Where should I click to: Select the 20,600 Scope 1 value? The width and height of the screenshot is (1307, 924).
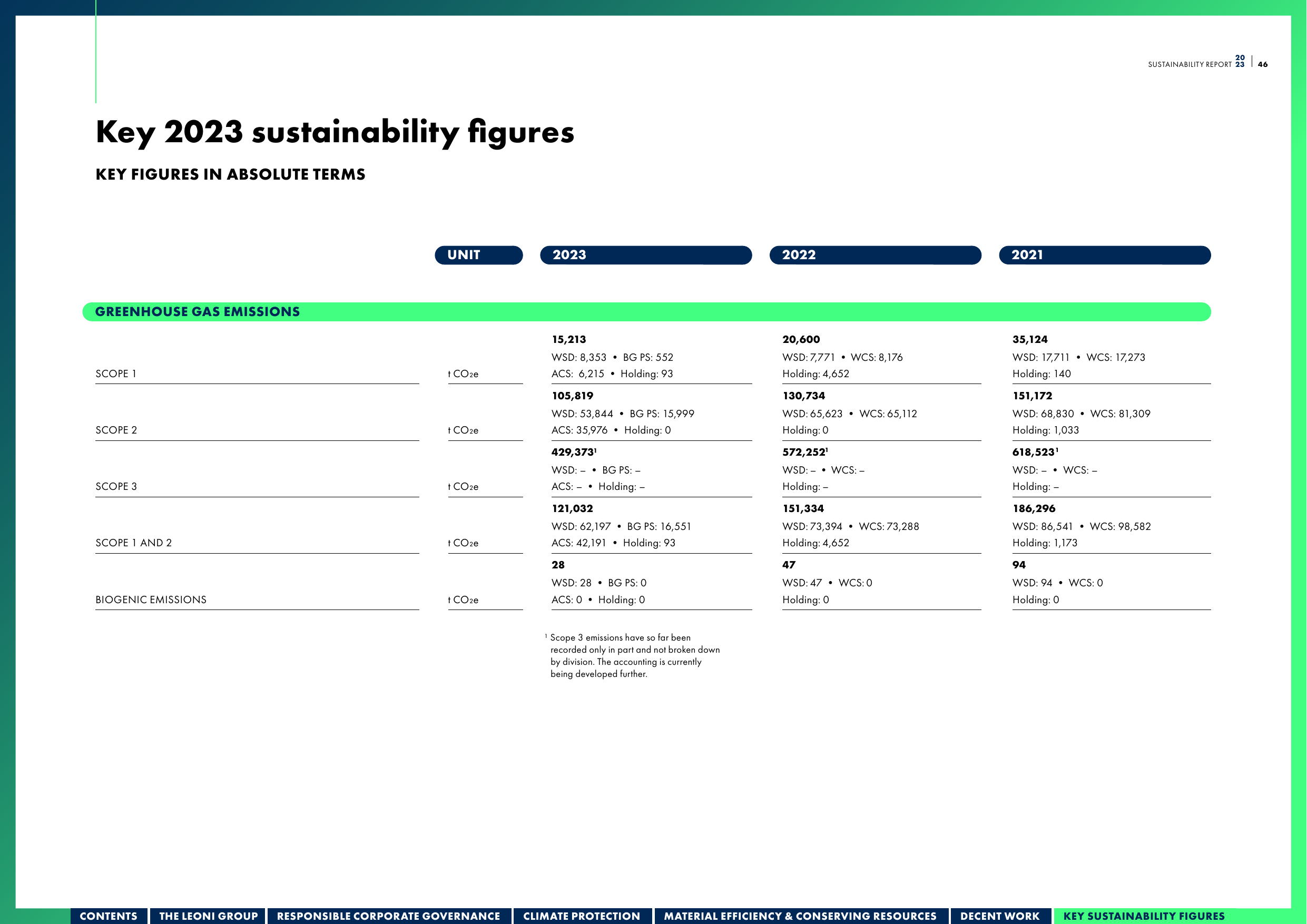[x=801, y=339]
